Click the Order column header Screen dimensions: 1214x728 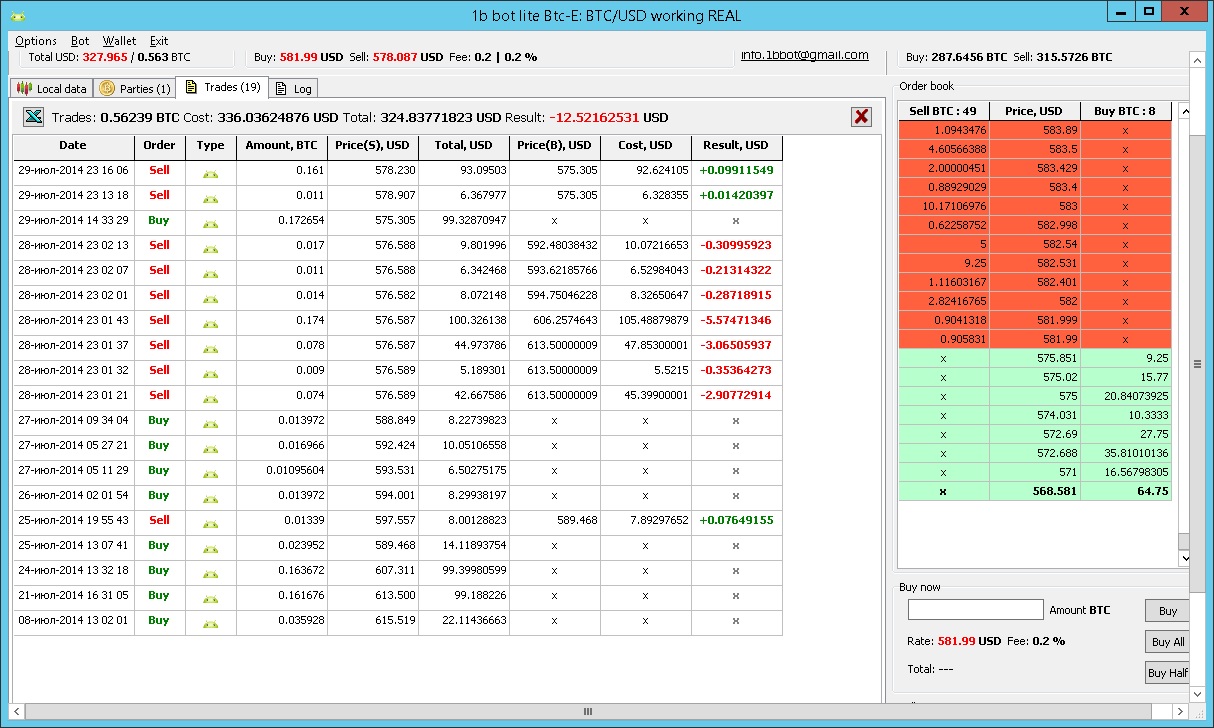coord(160,146)
